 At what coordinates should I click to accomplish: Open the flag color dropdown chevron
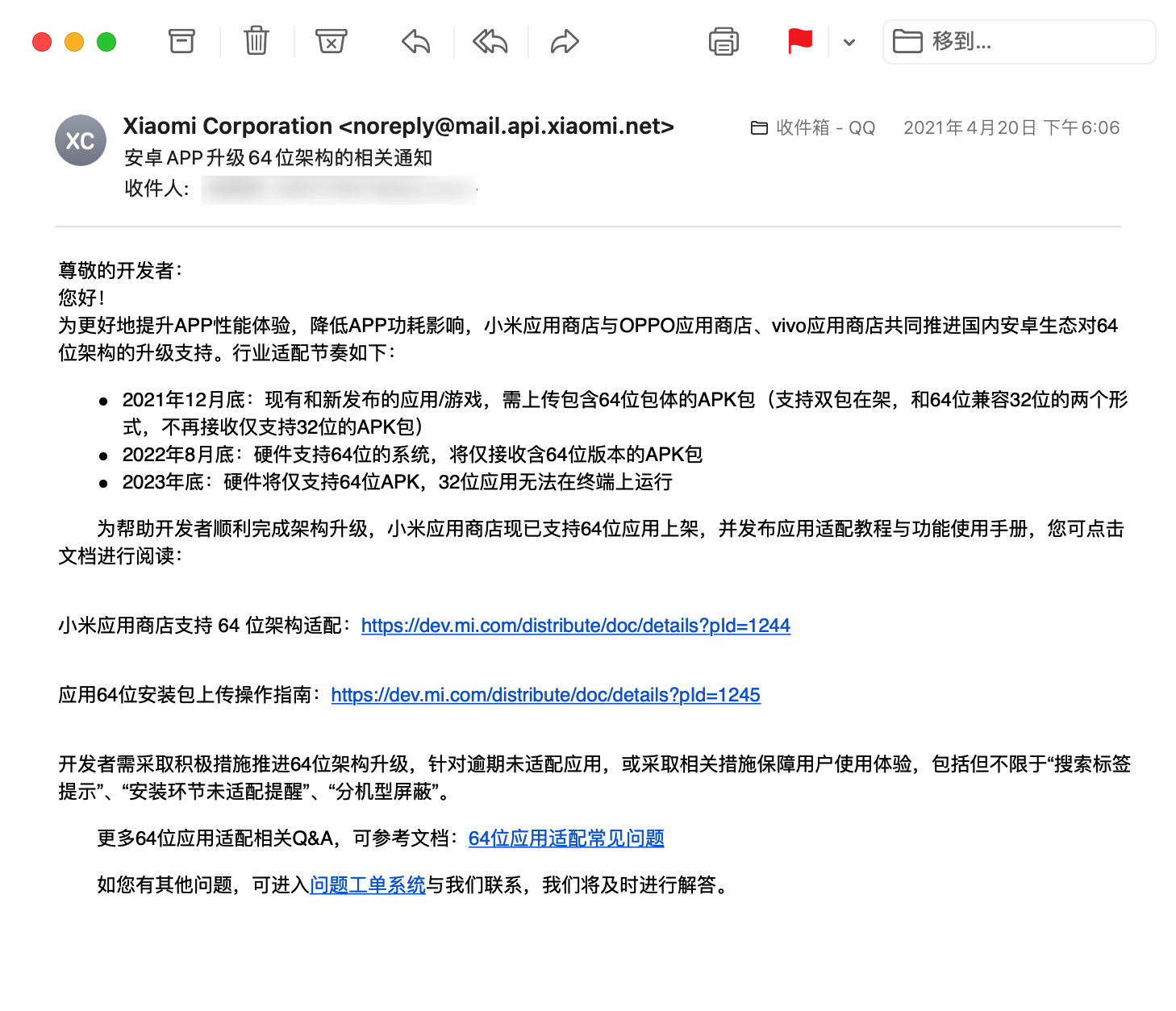(849, 41)
